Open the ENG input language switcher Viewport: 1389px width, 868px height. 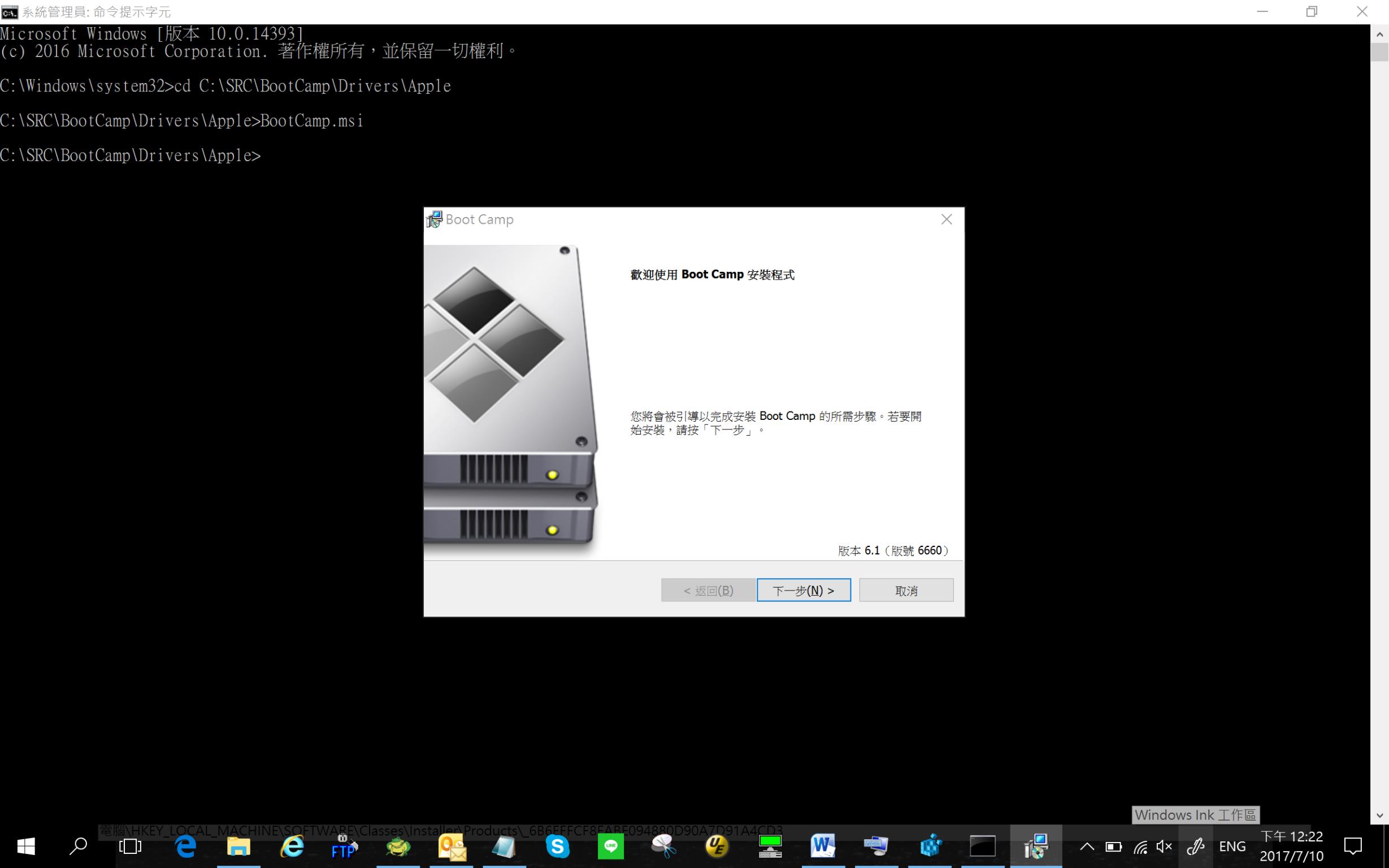pos(1232,846)
